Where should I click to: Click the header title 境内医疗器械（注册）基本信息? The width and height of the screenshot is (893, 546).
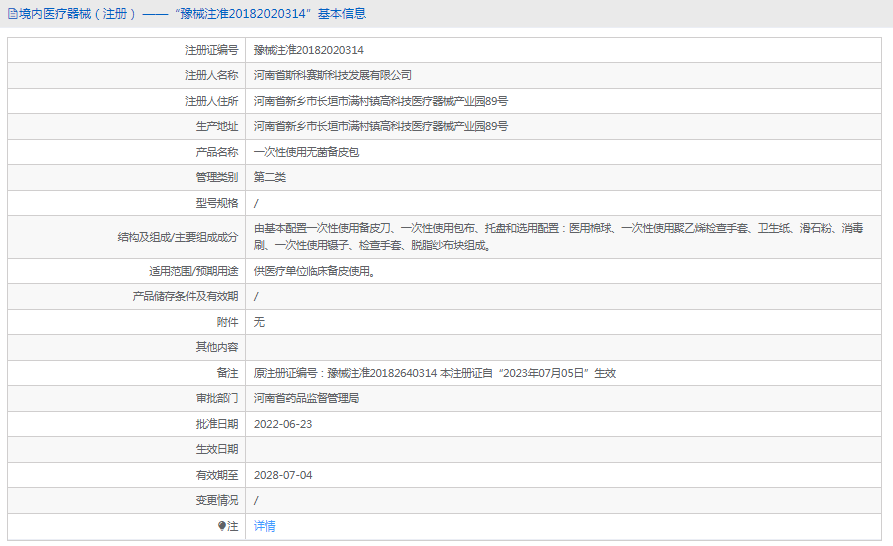pos(192,14)
